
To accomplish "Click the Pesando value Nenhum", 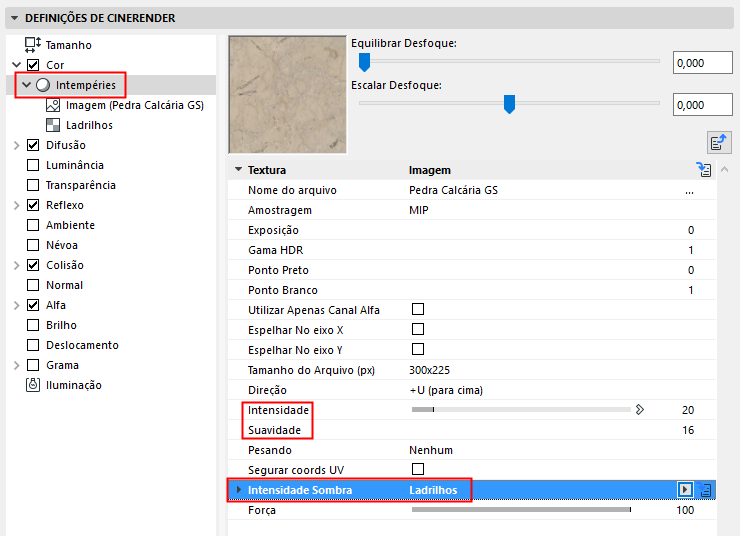I will [431, 450].
